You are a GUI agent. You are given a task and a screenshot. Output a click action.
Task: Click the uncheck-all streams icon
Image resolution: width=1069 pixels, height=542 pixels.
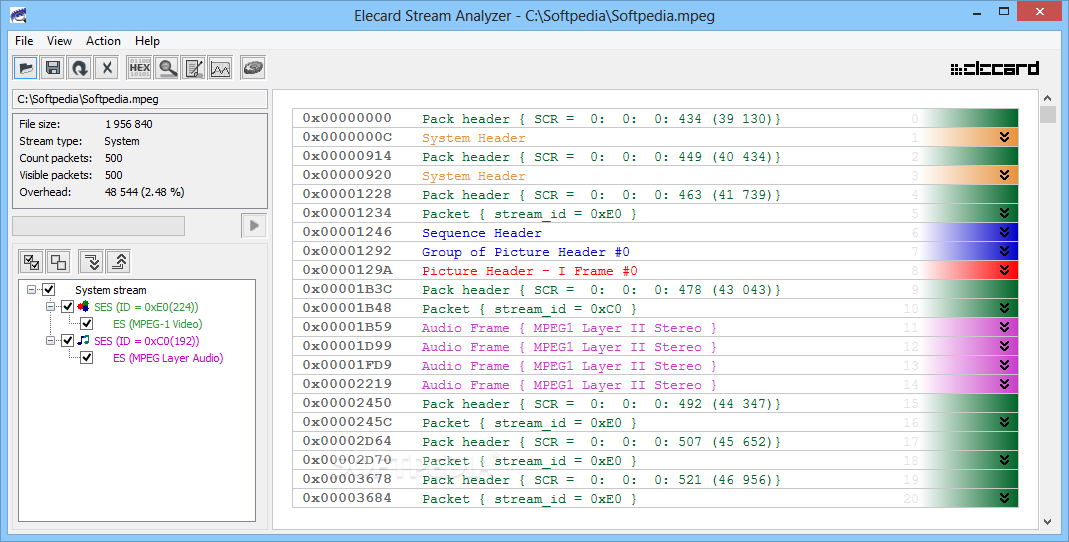(x=59, y=262)
